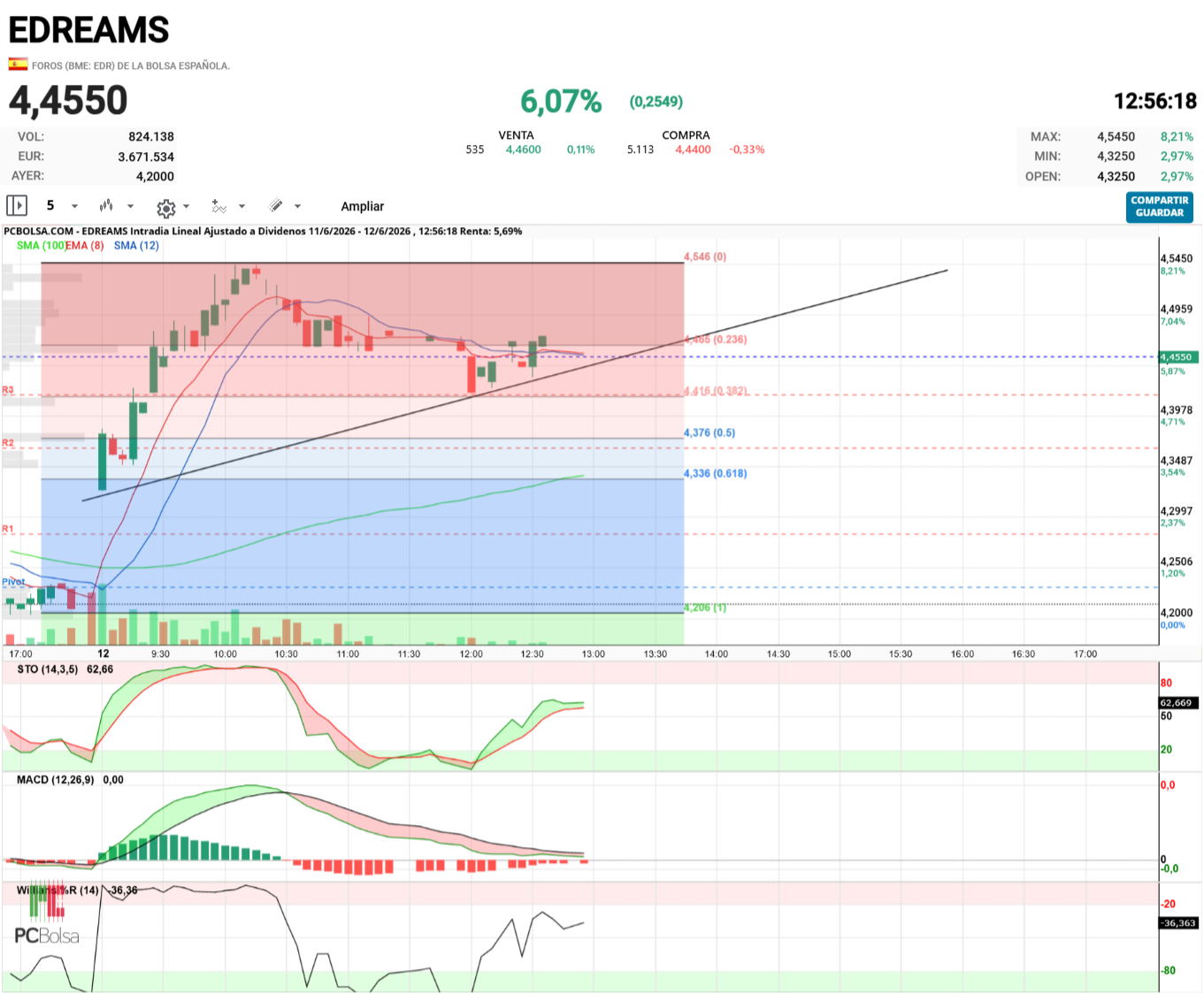Viewport: 1204px width, 993px height.
Task: Expand the settings dropdown arrow
Action: pyautogui.click(x=186, y=207)
